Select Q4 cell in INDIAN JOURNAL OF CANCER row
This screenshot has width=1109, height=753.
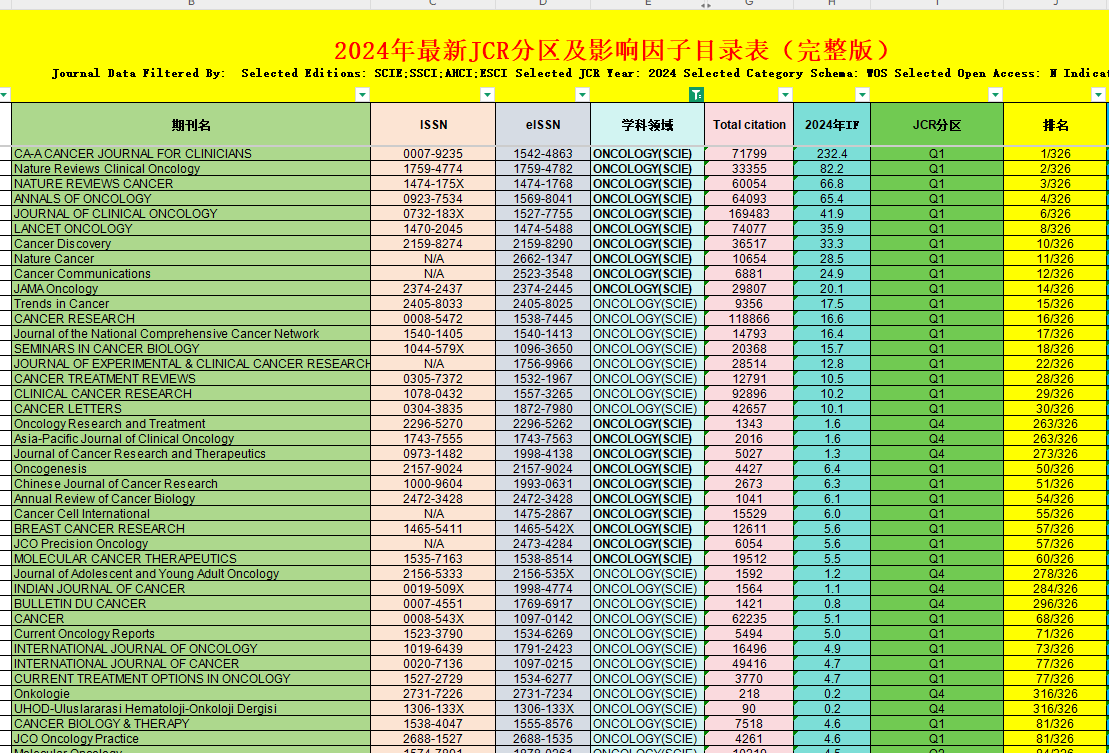coord(936,588)
